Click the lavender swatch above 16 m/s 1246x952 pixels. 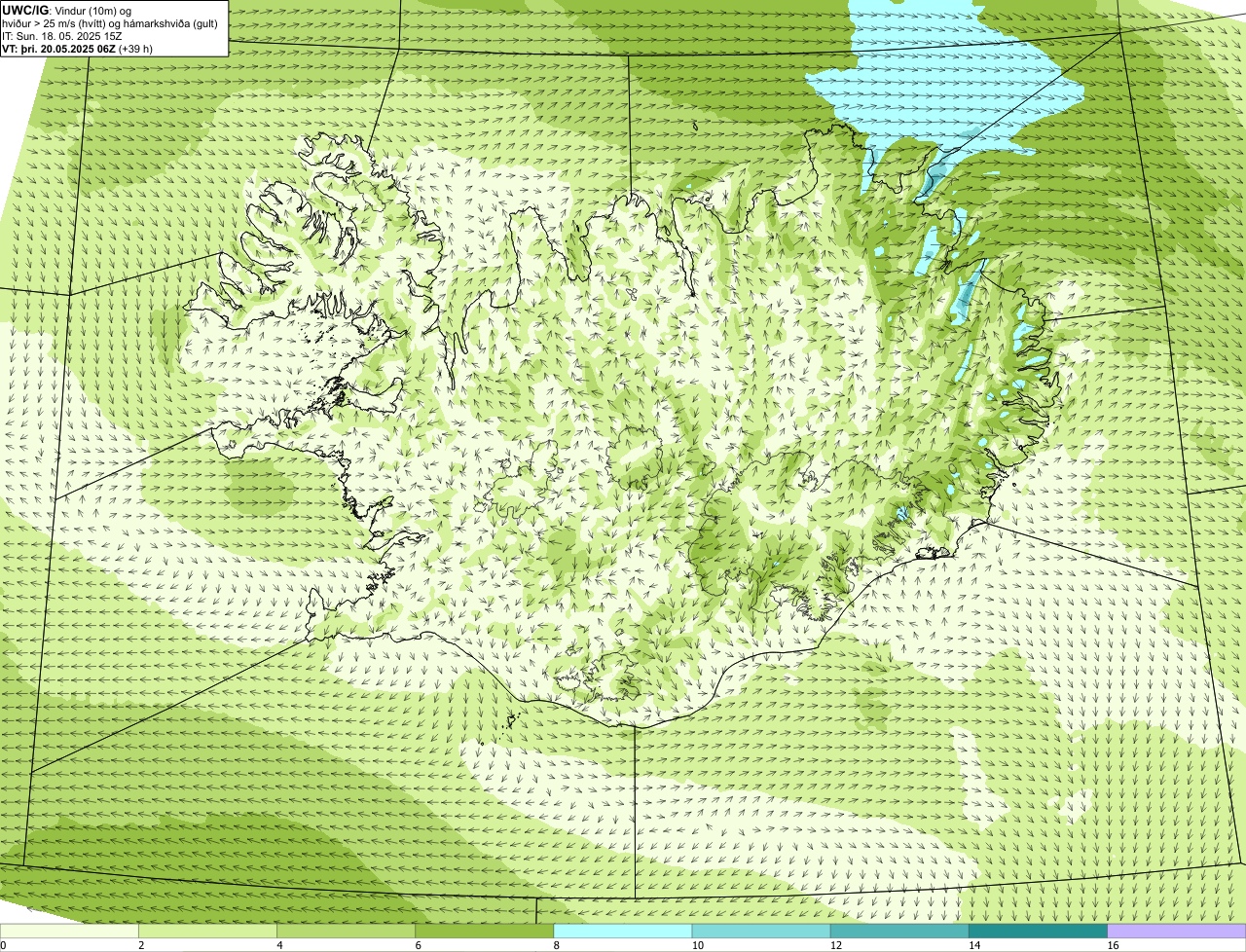[1177, 931]
